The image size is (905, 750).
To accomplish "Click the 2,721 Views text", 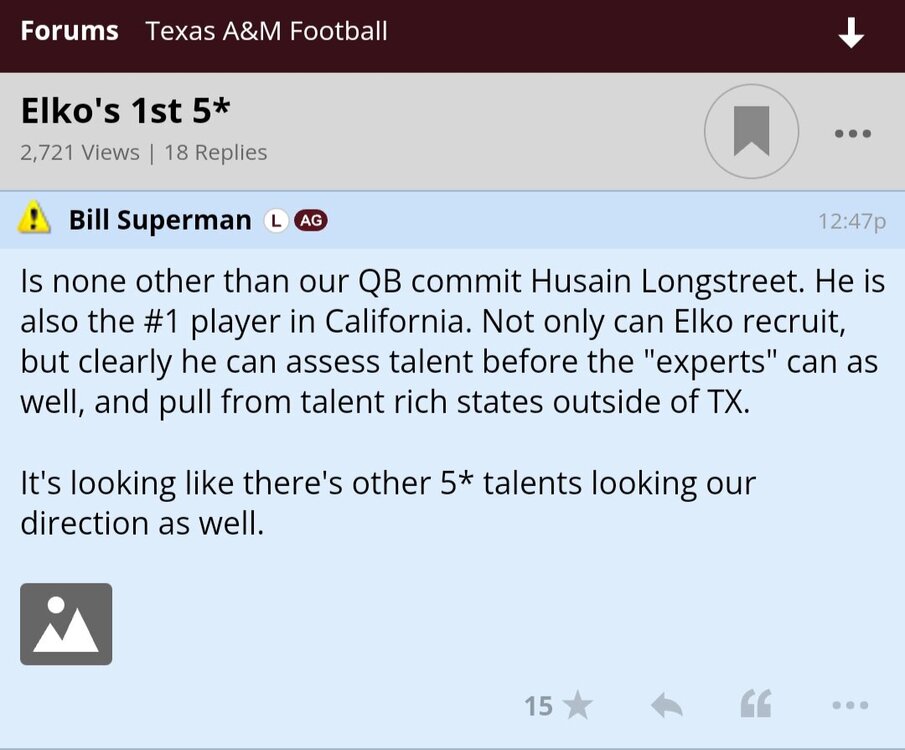I will (80, 153).
